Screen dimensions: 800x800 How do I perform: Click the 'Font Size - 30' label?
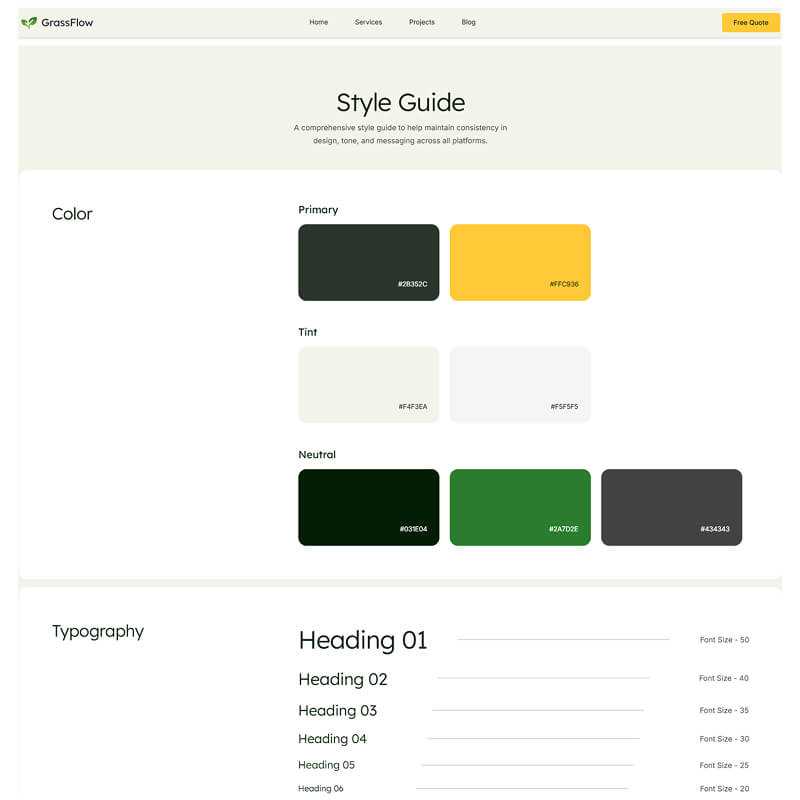tap(724, 739)
